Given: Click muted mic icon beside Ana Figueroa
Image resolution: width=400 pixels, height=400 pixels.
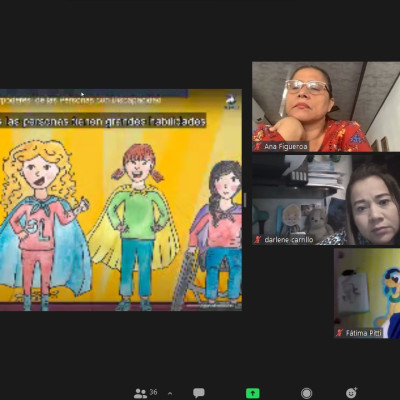Looking at the screenshot, I should 258,146.
